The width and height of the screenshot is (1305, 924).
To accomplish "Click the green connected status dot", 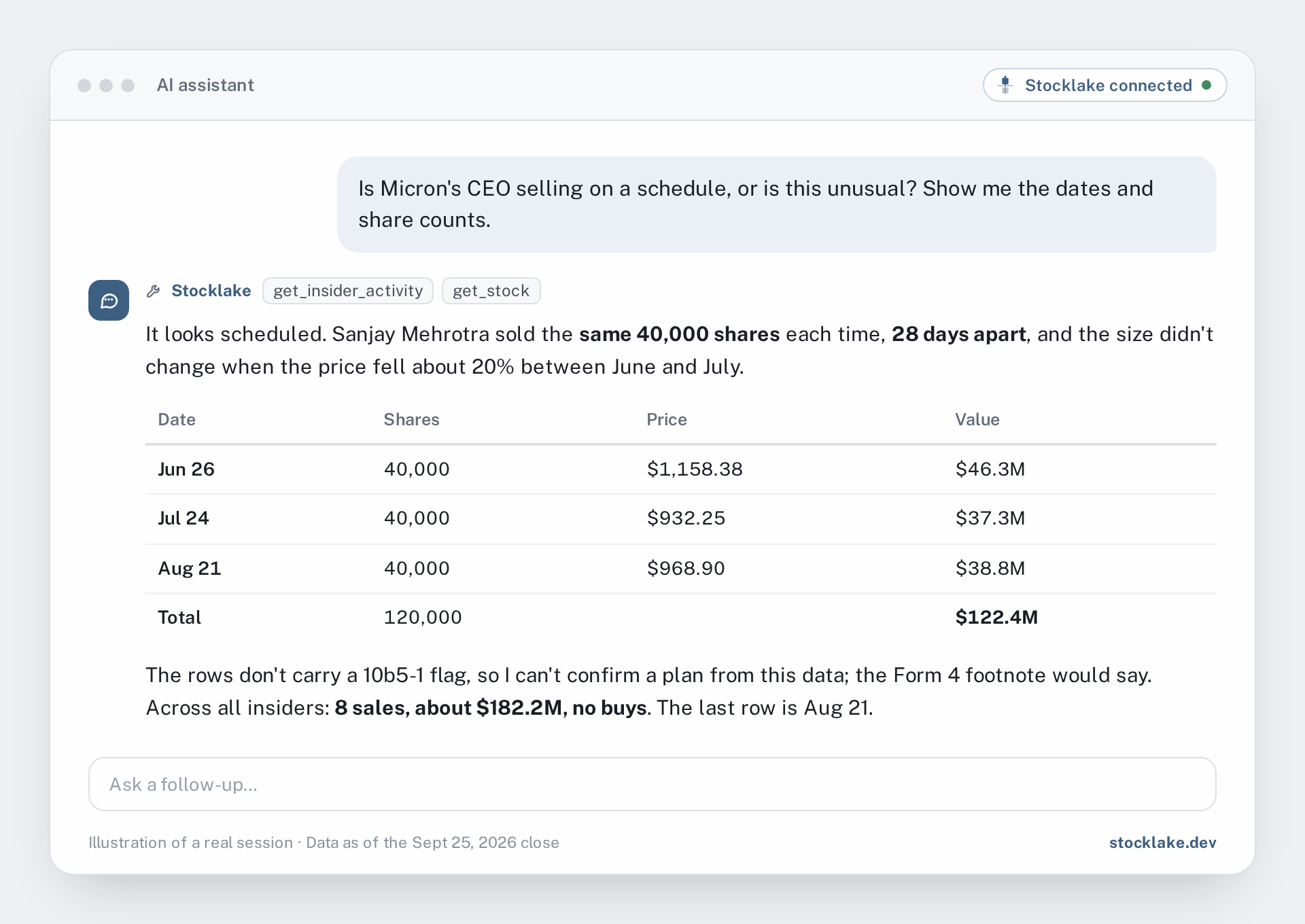I will coord(1206,85).
